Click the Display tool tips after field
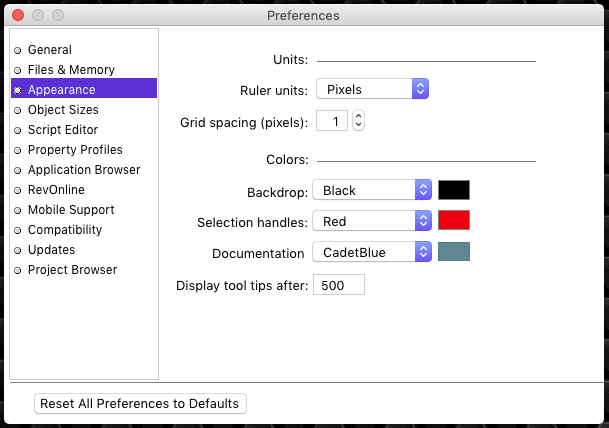This screenshot has height=428, width=609. 339,285
